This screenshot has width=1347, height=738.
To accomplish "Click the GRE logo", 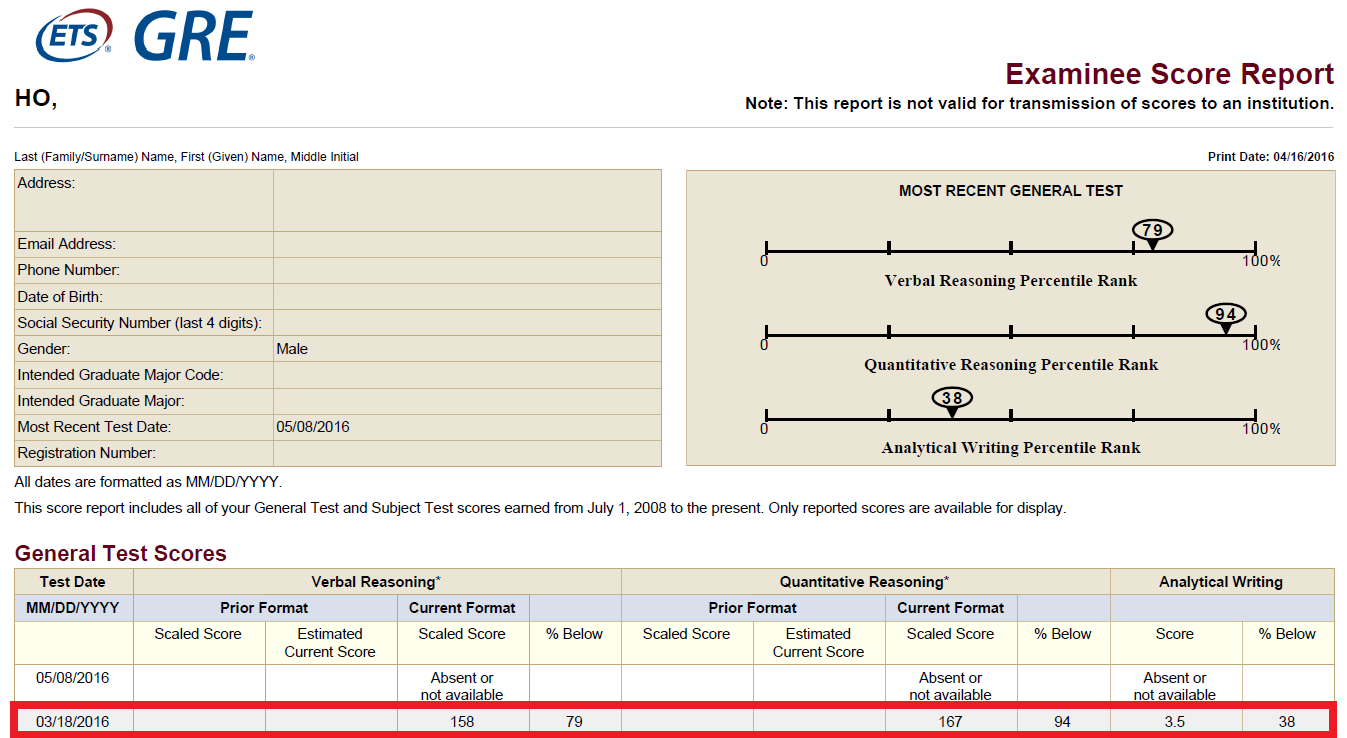I will pyautogui.click(x=194, y=36).
